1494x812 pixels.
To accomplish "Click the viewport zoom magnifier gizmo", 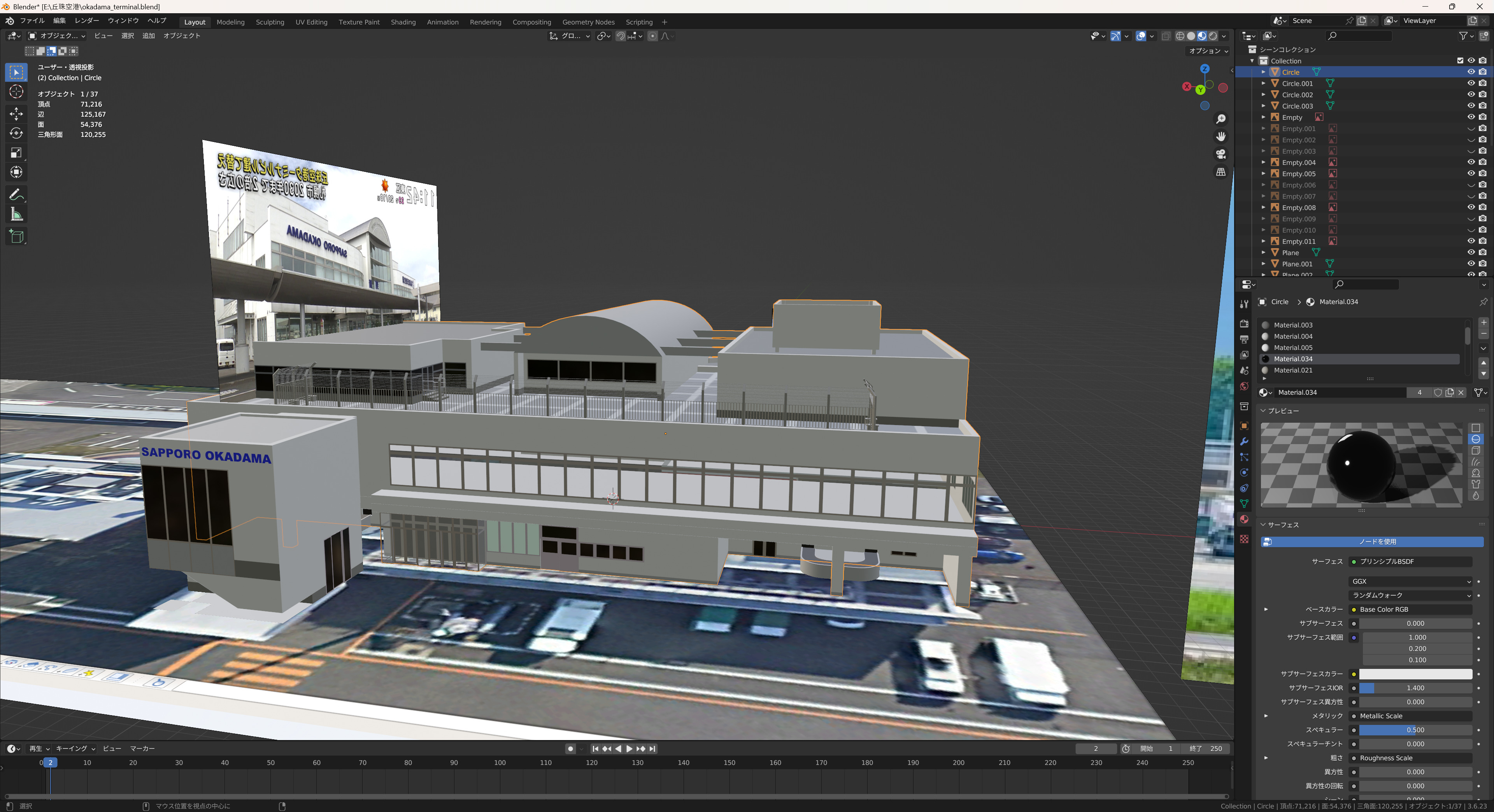I will pos(1221,119).
